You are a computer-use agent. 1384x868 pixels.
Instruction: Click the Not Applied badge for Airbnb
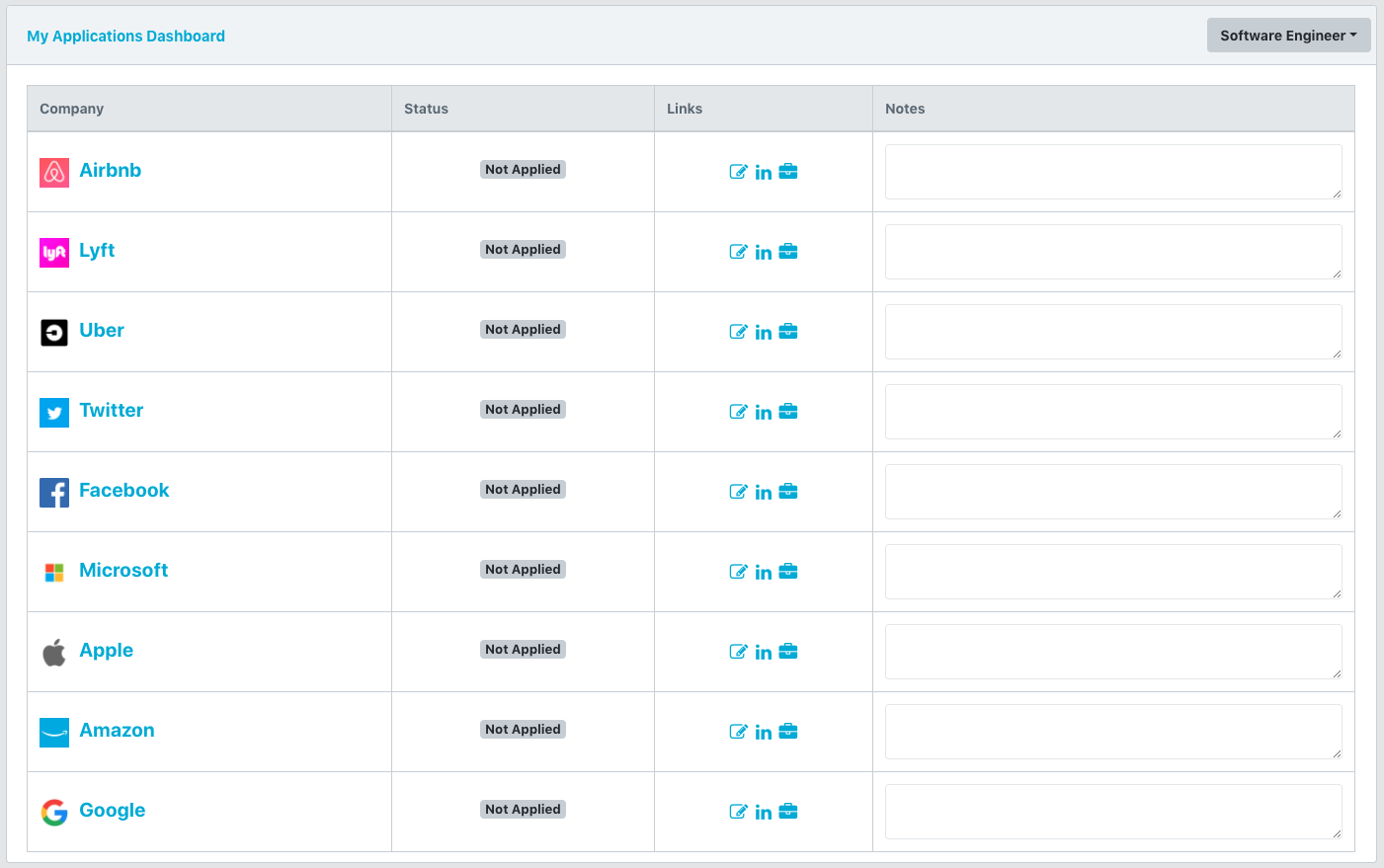click(523, 170)
